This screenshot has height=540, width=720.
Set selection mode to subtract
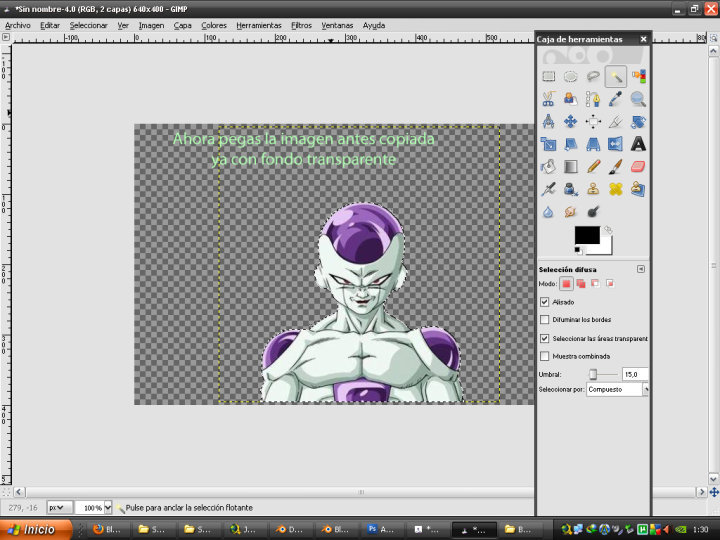596,284
